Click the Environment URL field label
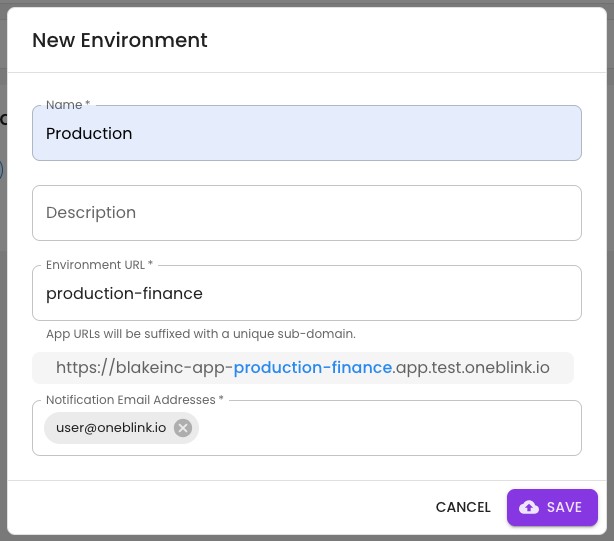614x541 pixels. coord(99,264)
